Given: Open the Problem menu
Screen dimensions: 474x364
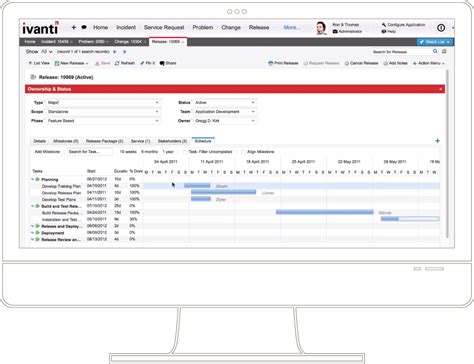Looking at the screenshot, I should point(203,27).
